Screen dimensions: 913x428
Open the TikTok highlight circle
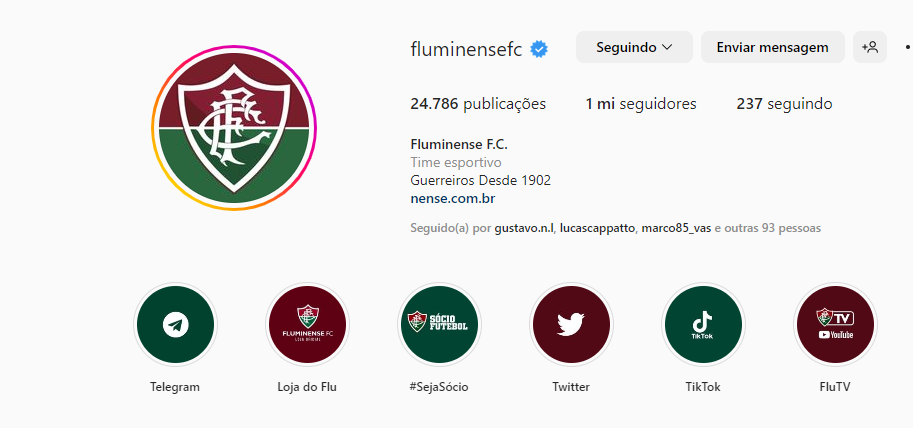point(703,324)
